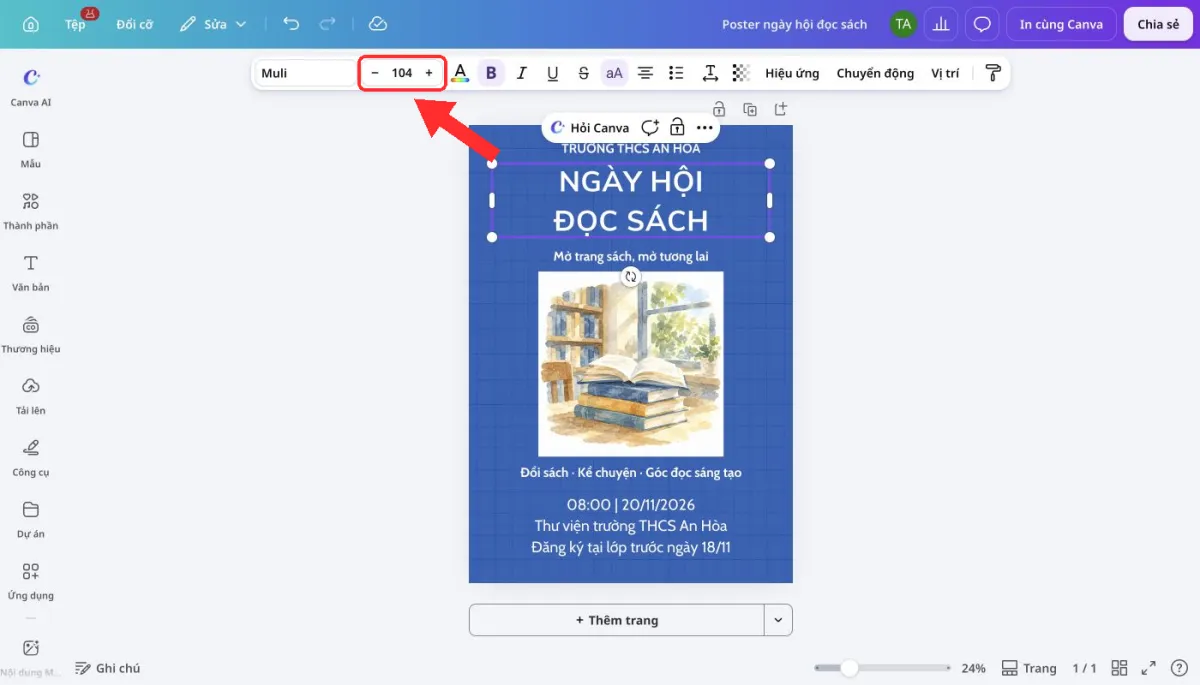Image resolution: width=1200 pixels, height=685 pixels.
Task: Open Trang pages view
Action: [1029, 668]
